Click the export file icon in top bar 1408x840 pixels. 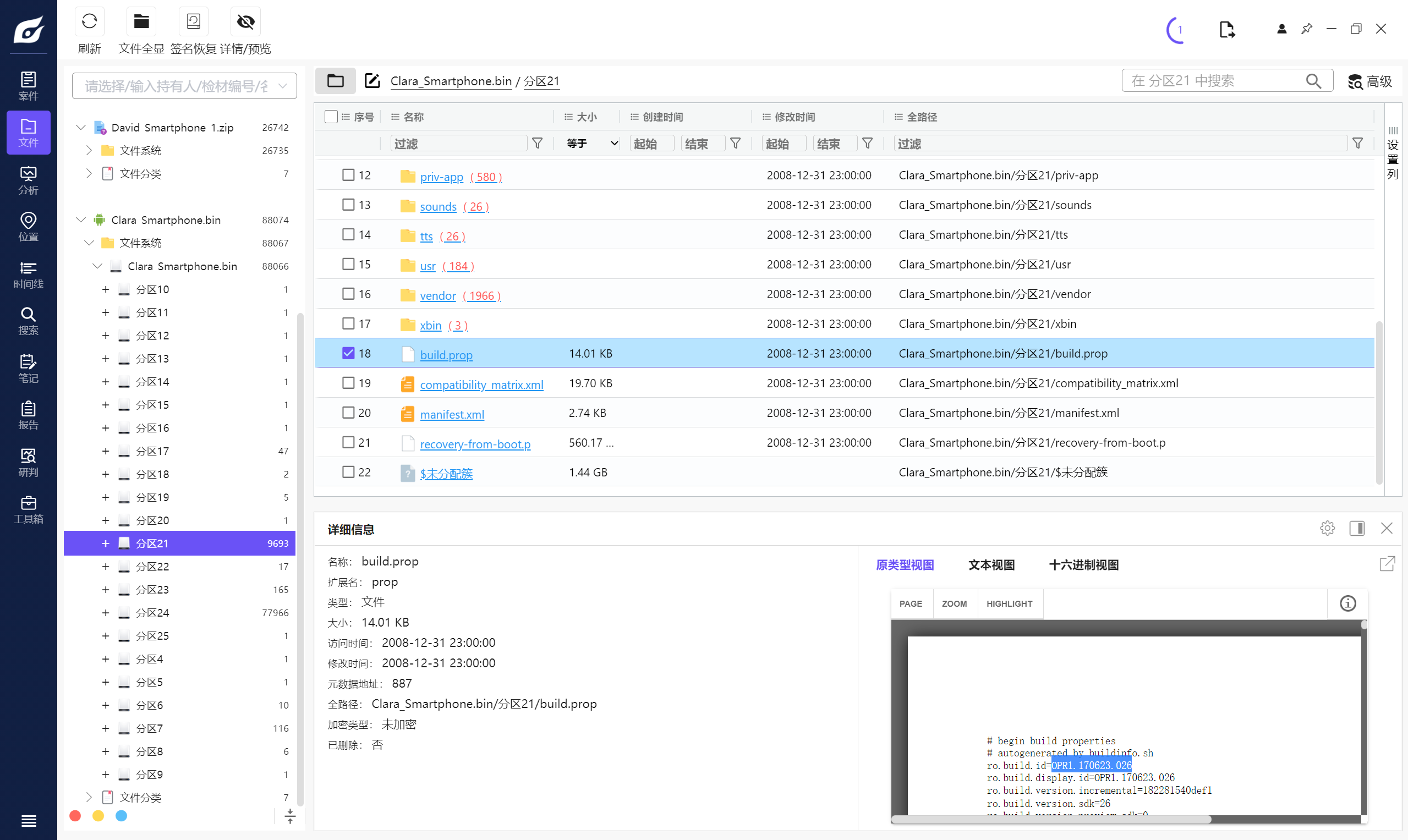pyautogui.click(x=1226, y=30)
